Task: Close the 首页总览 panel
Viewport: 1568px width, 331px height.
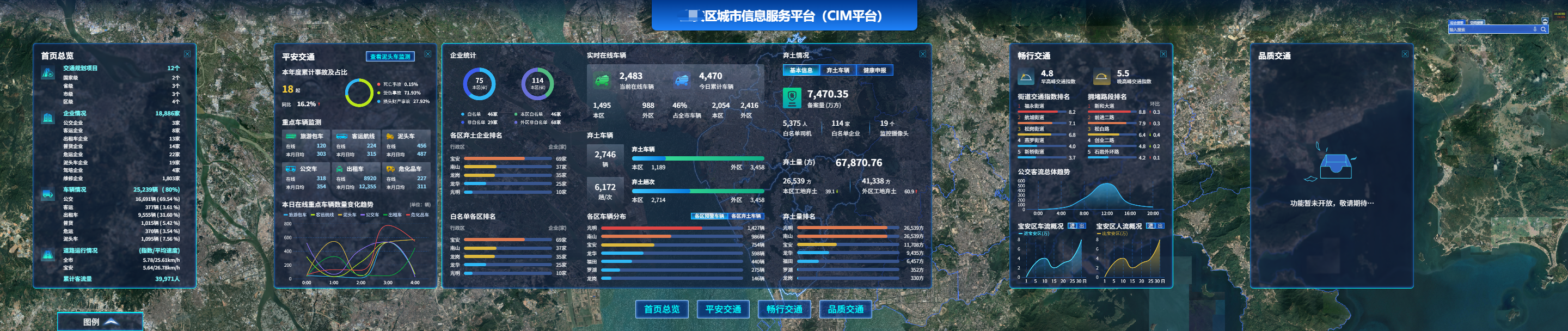Action: point(187,54)
